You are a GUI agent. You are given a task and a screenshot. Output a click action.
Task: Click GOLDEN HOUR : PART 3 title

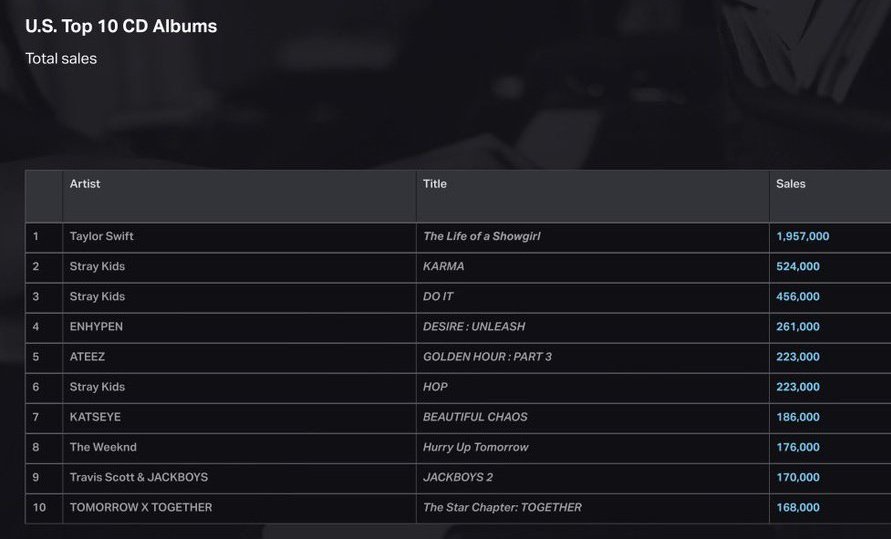(x=487, y=357)
